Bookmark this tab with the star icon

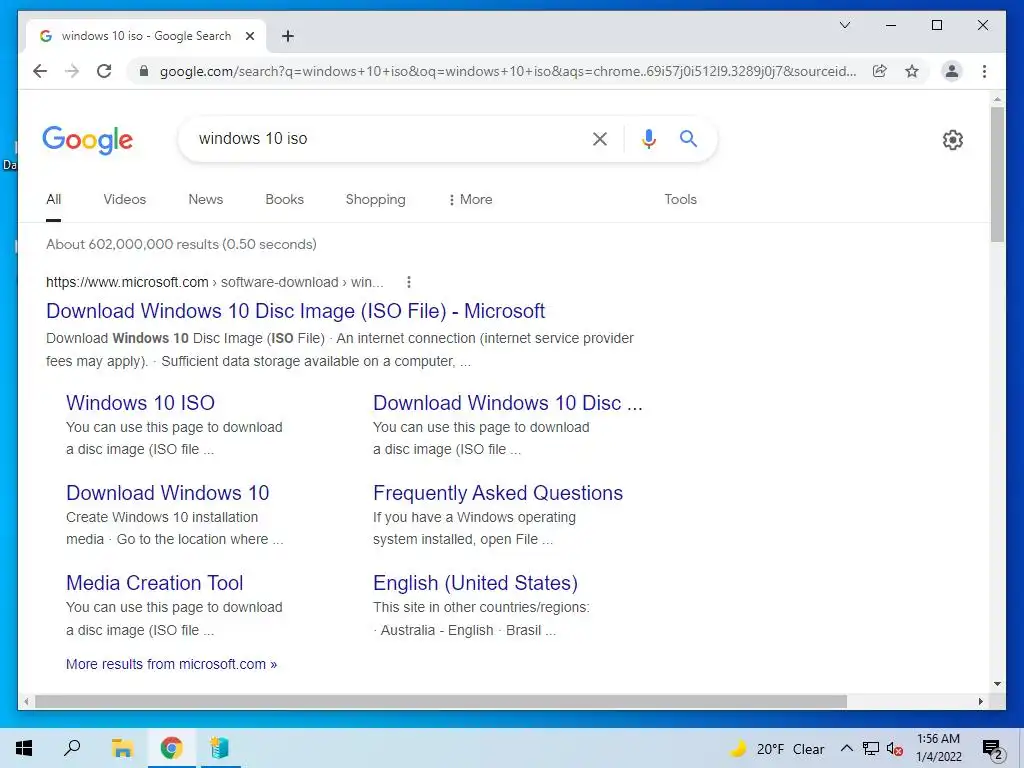click(912, 71)
